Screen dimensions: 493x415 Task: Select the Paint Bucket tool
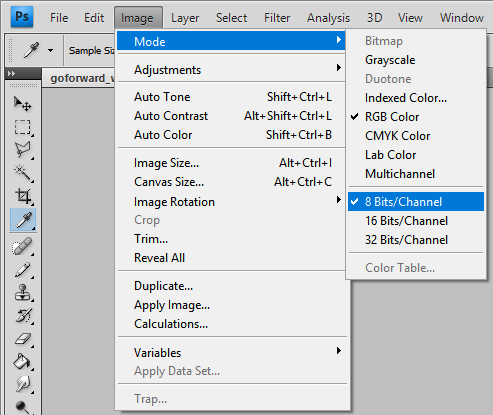(x=23, y=362)
